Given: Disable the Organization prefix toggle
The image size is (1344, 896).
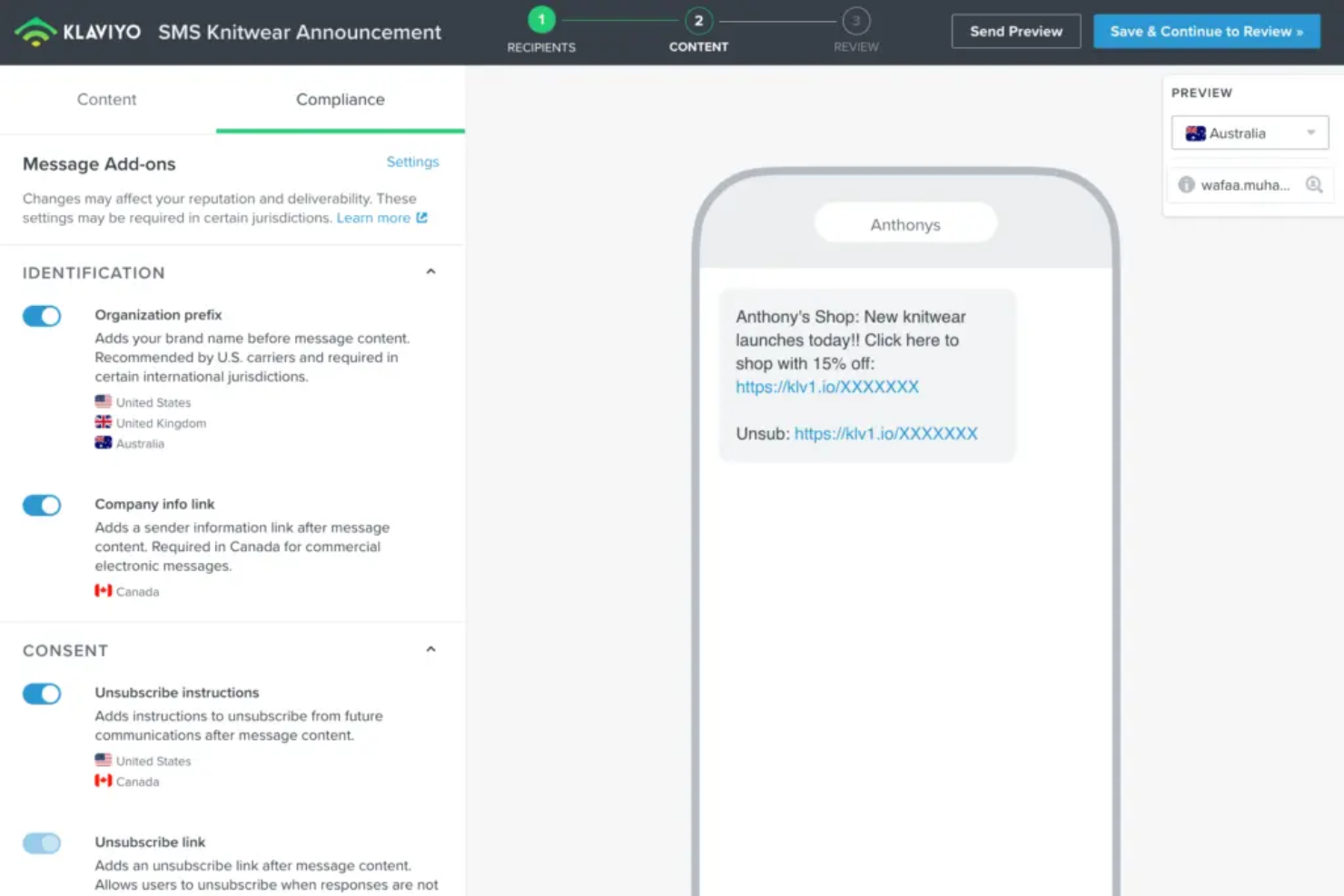Looking at the screenshot, I should click(x=41, y=316).
